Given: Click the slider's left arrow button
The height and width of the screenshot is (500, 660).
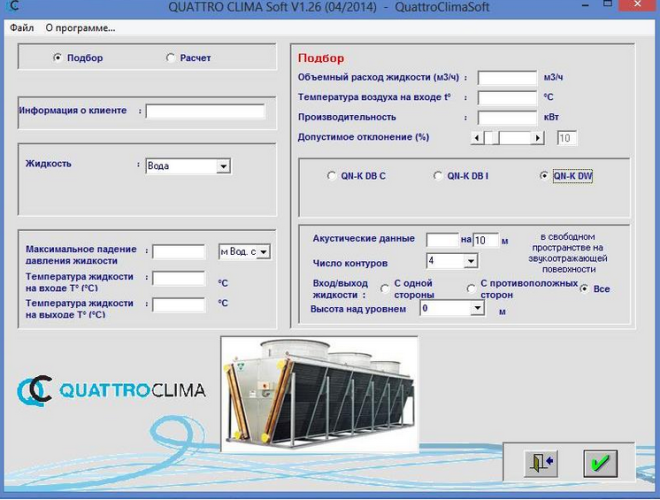Looking at the screenshot, I should 476,138.
